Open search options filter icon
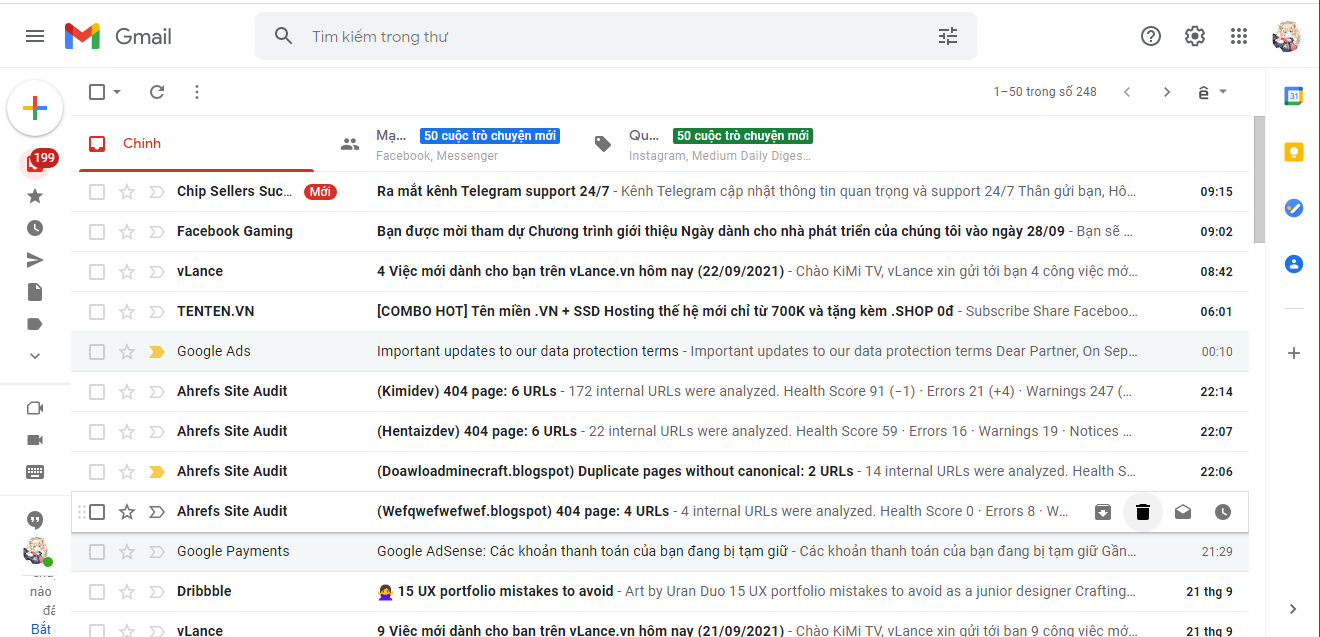 coord(948,36)
